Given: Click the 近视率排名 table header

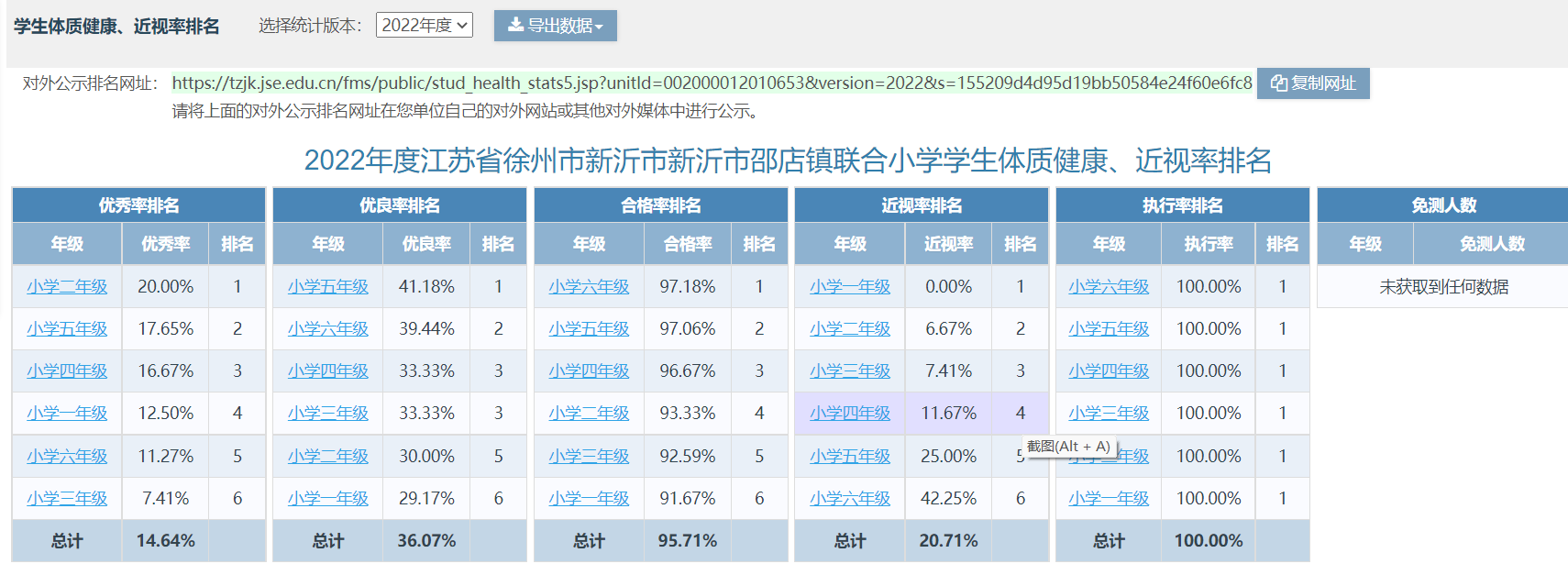Looking at the screenshot, I should tap(922, 205).
